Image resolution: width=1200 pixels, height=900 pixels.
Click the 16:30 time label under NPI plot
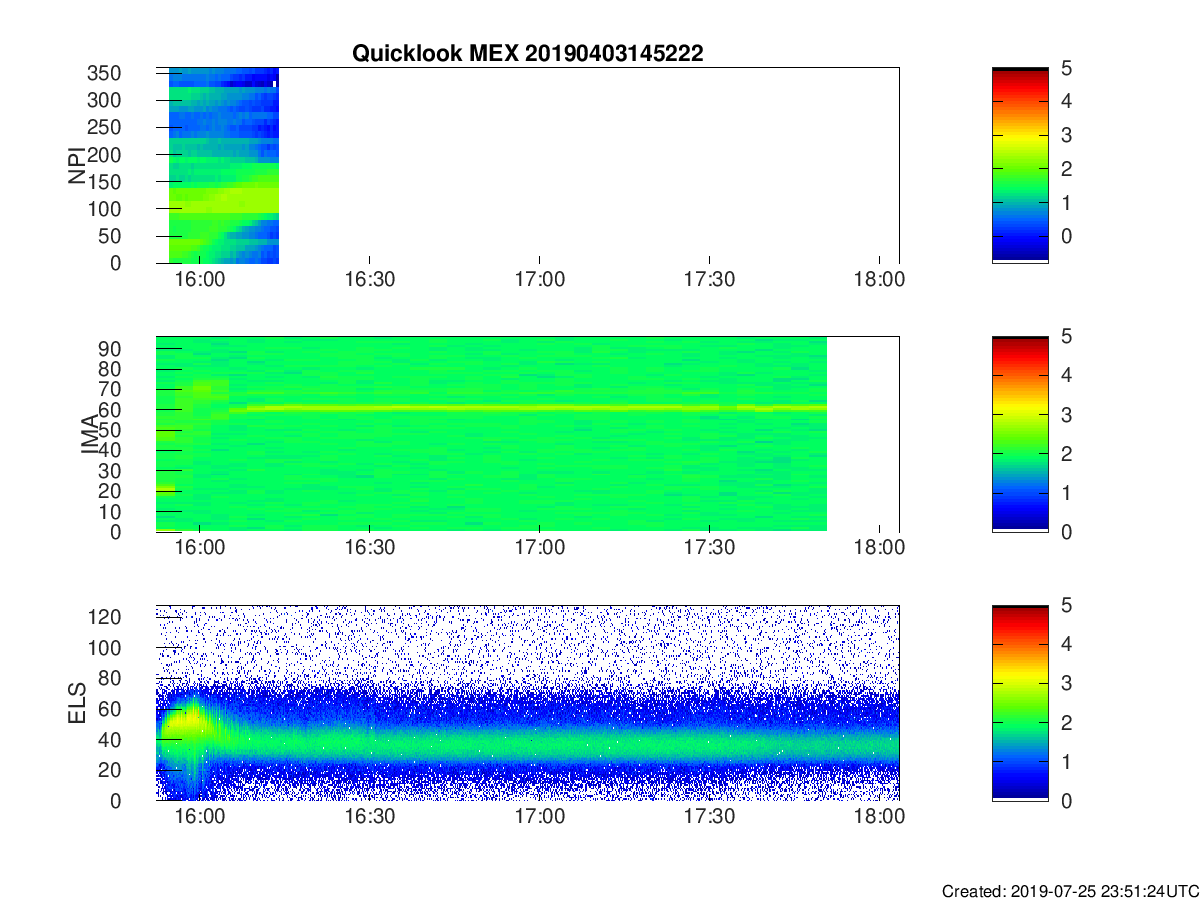point(370,279)
